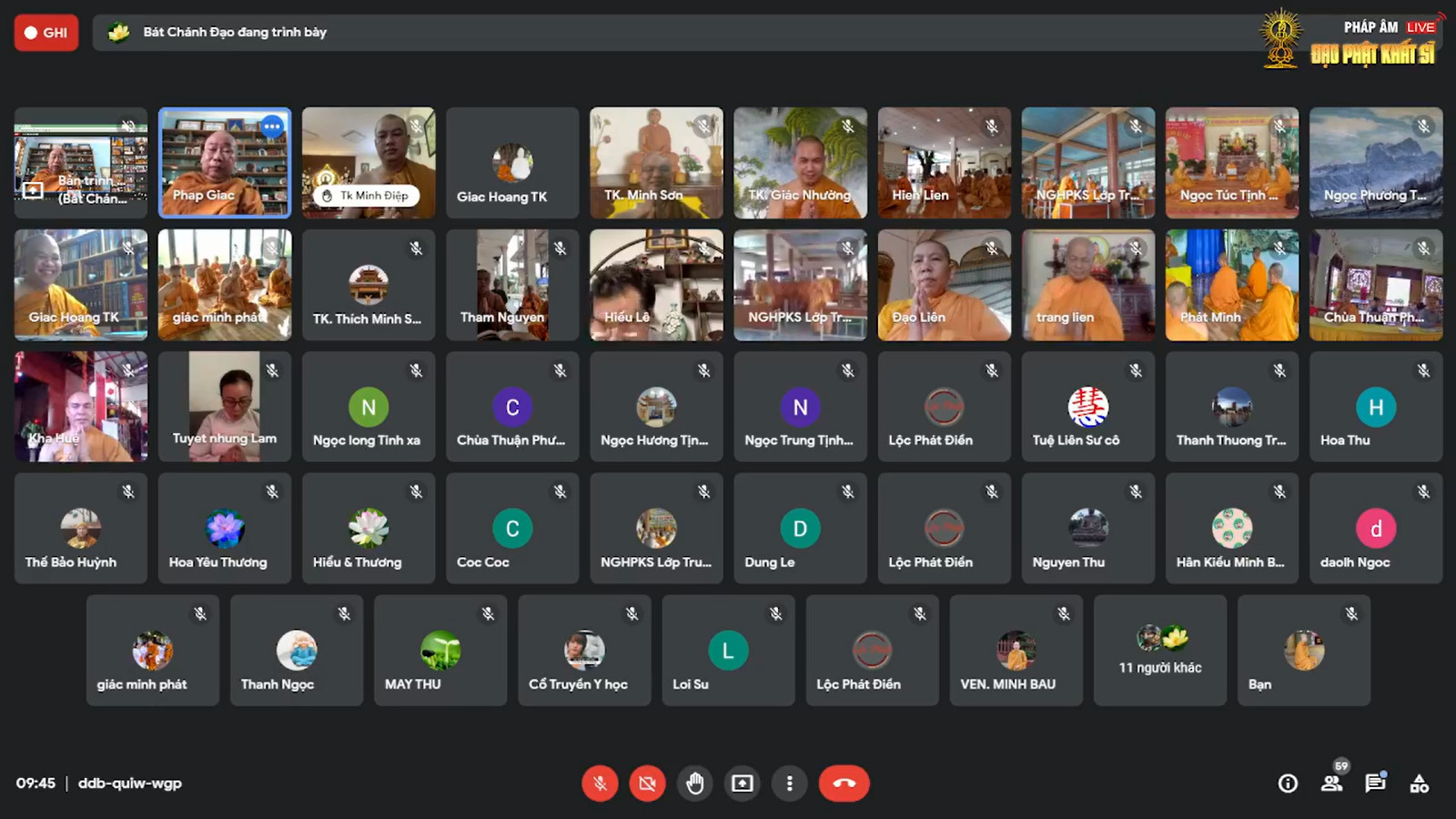Show the participants list panel

pos(1331,783)
